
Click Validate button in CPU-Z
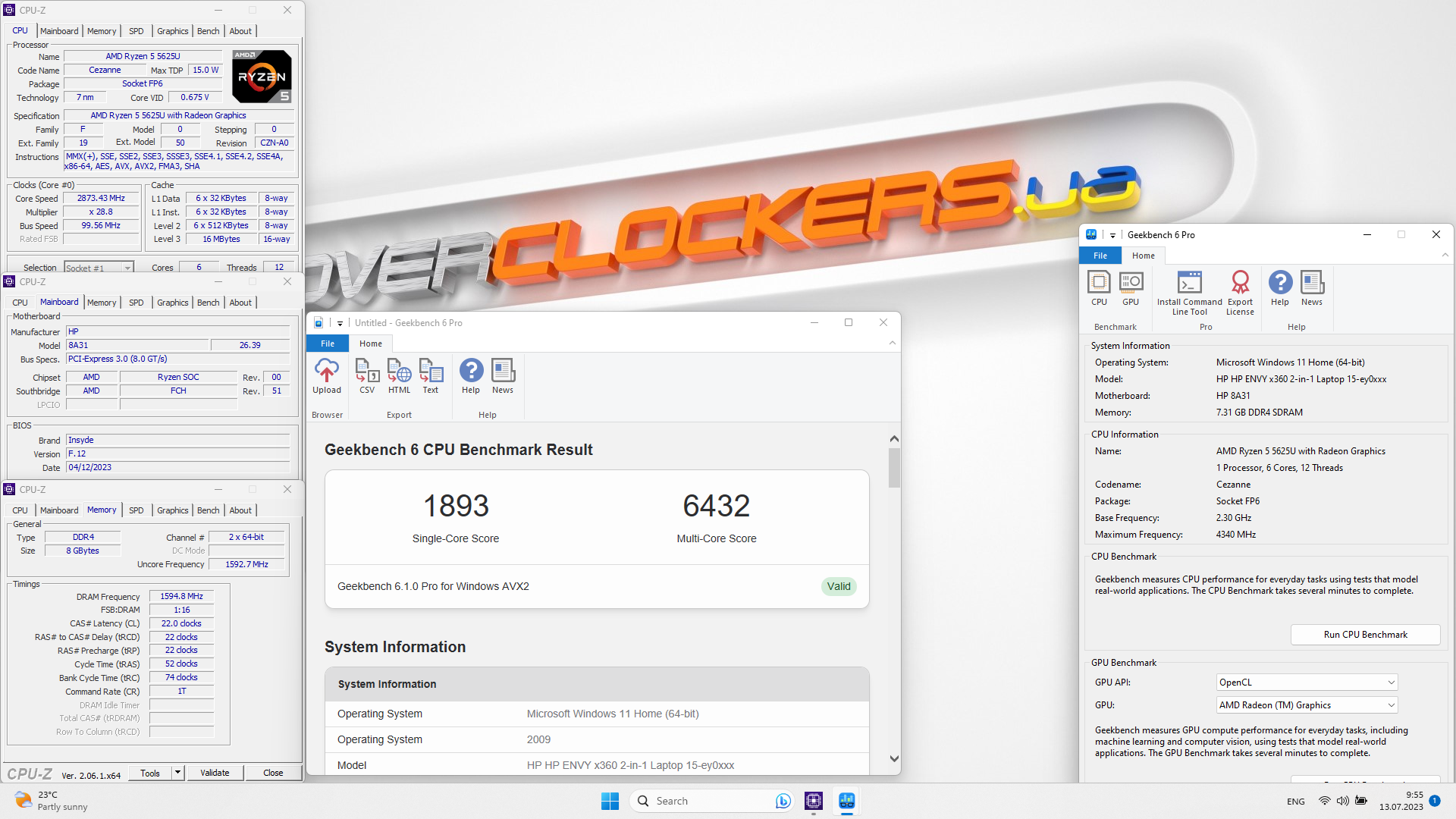click(215, 773)
